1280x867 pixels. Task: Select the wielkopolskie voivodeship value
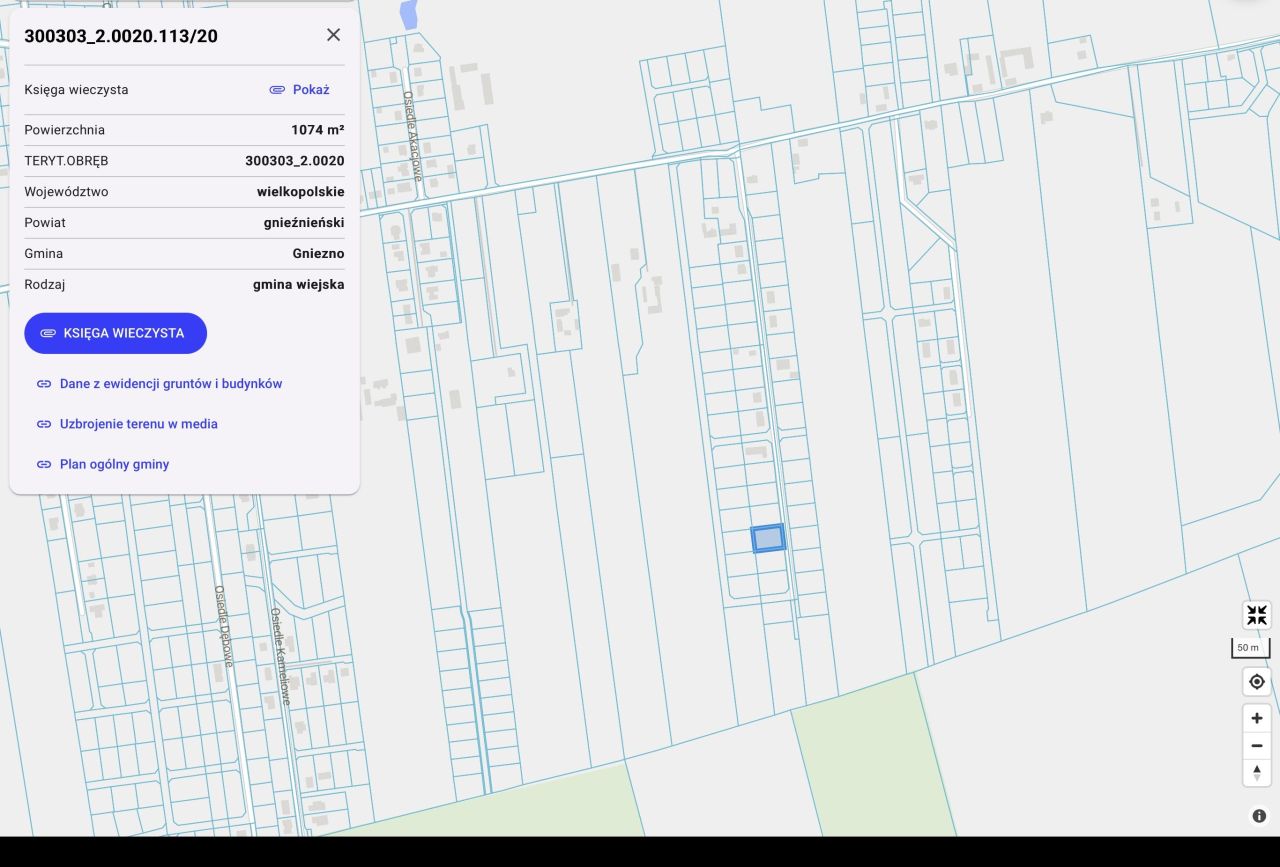pos(301,192)
